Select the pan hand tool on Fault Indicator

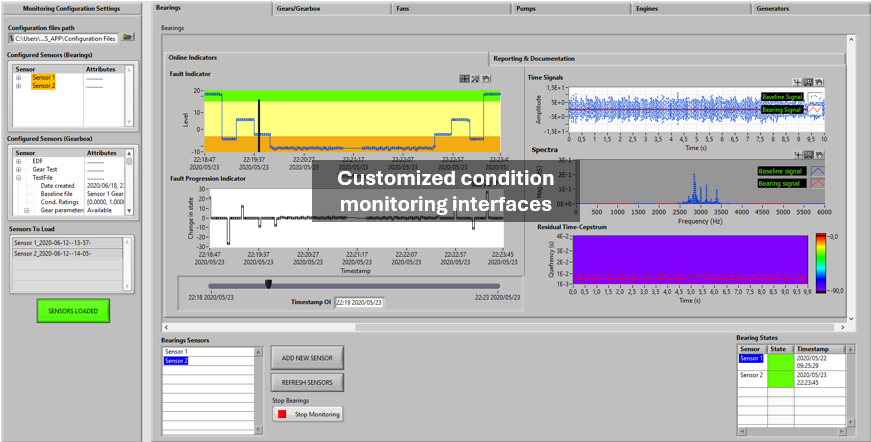[x=487, y=78]
